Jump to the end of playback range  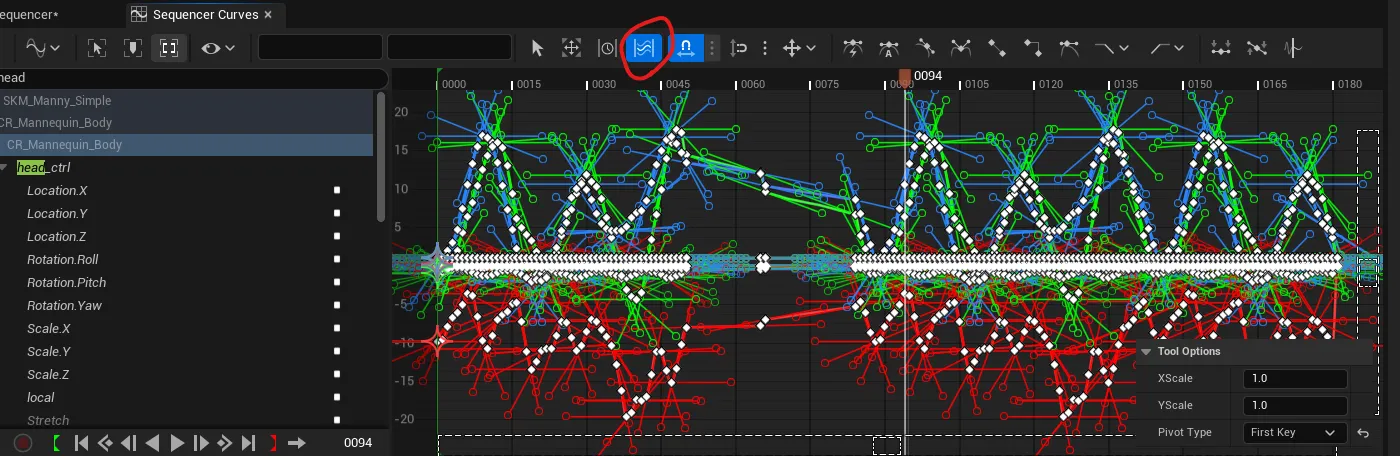click(x=249, y=443)
